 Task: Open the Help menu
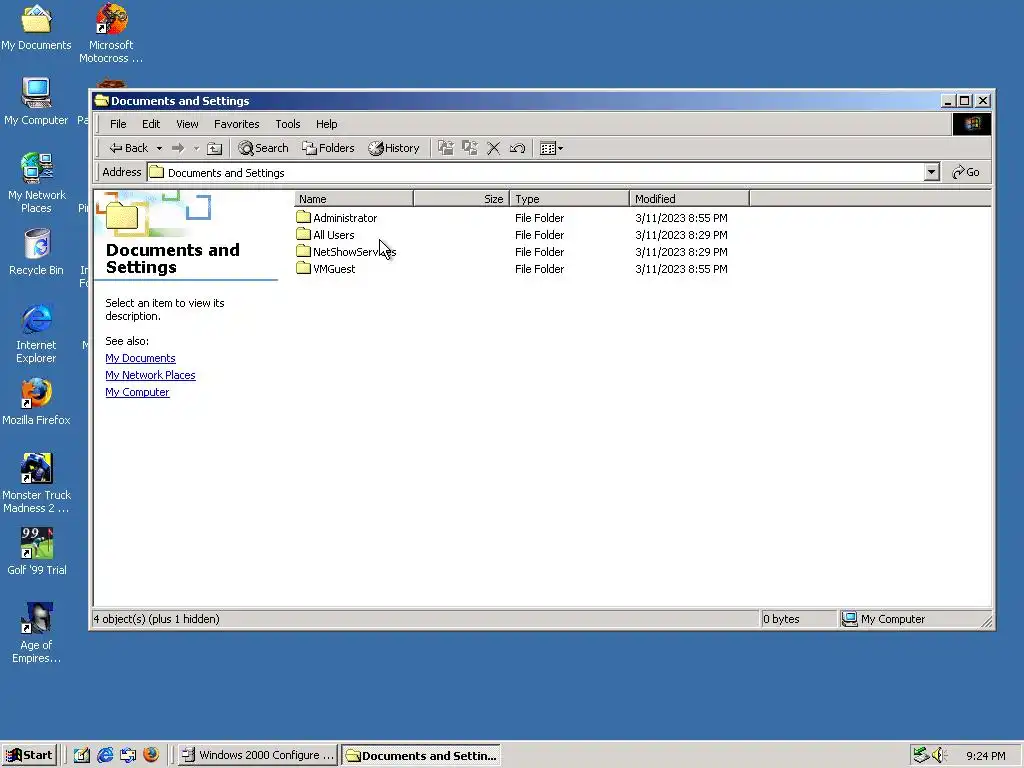tap(327, 124)
